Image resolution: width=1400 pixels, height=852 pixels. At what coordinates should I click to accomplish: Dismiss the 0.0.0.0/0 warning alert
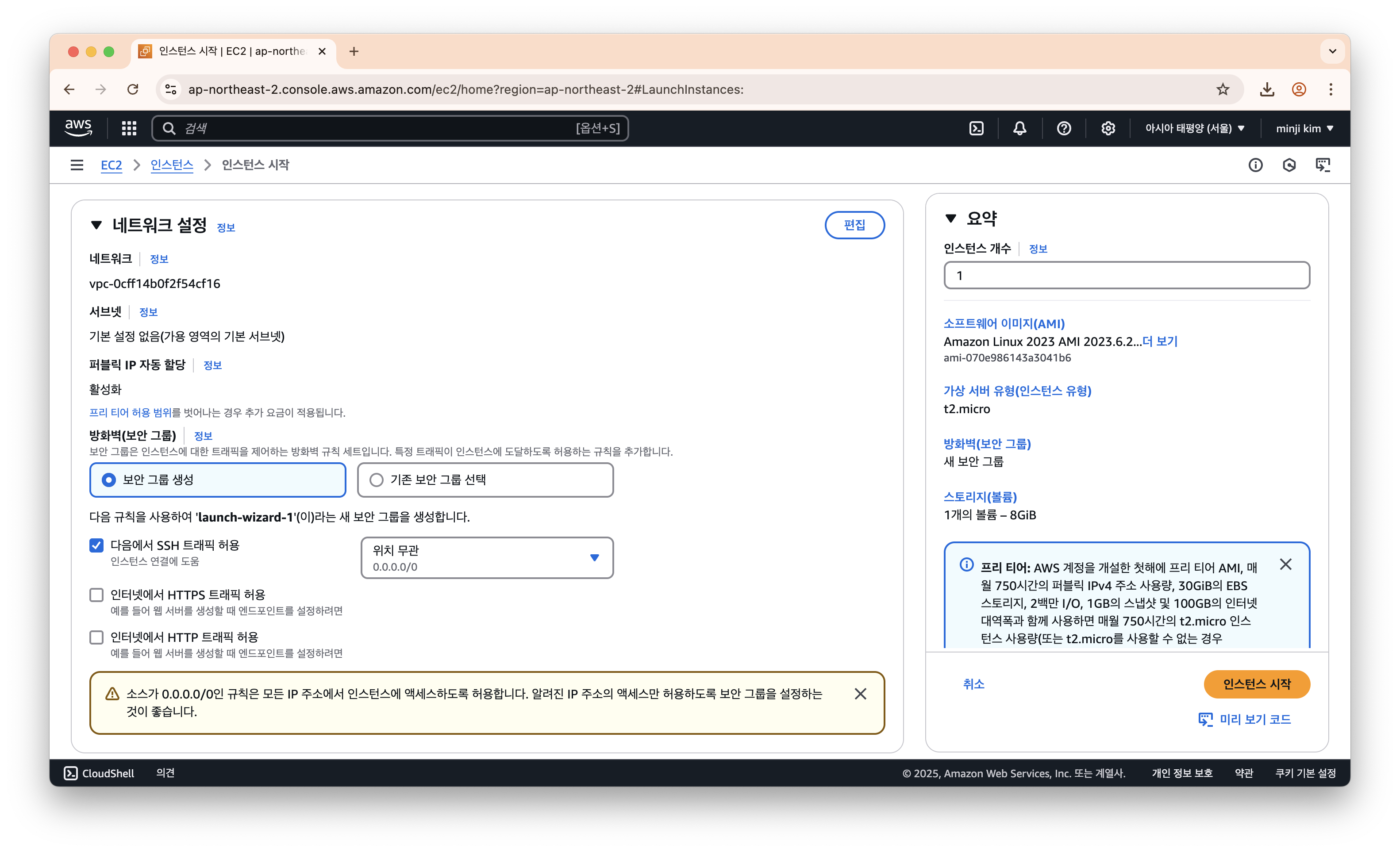click(860, 694)
